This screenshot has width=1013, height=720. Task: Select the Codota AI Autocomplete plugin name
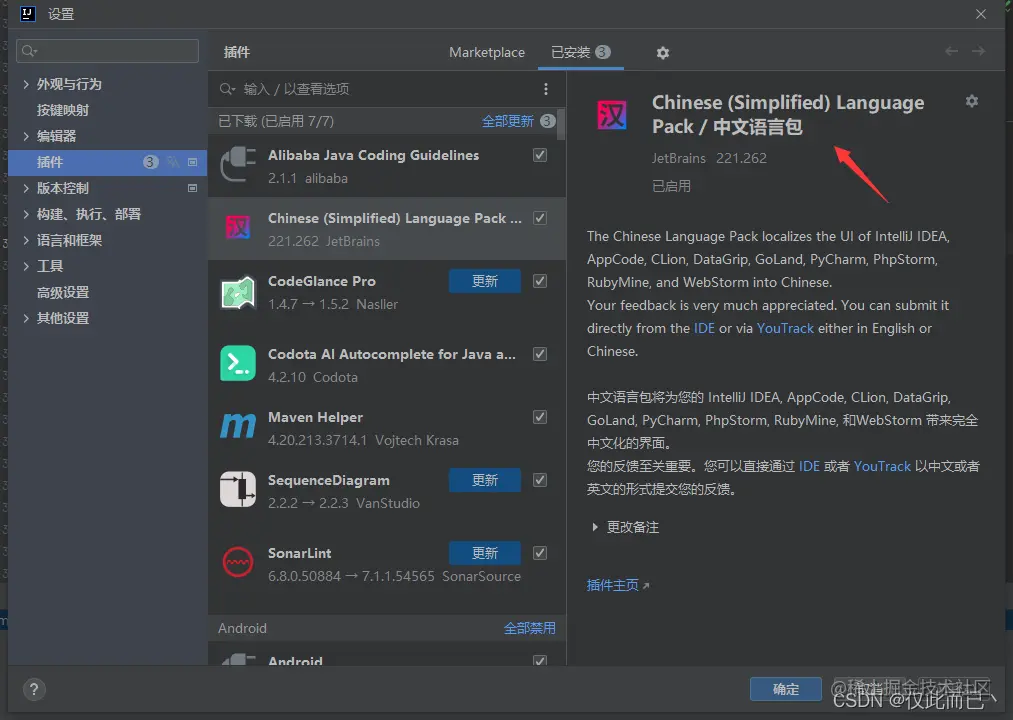[x=392, y=354]
